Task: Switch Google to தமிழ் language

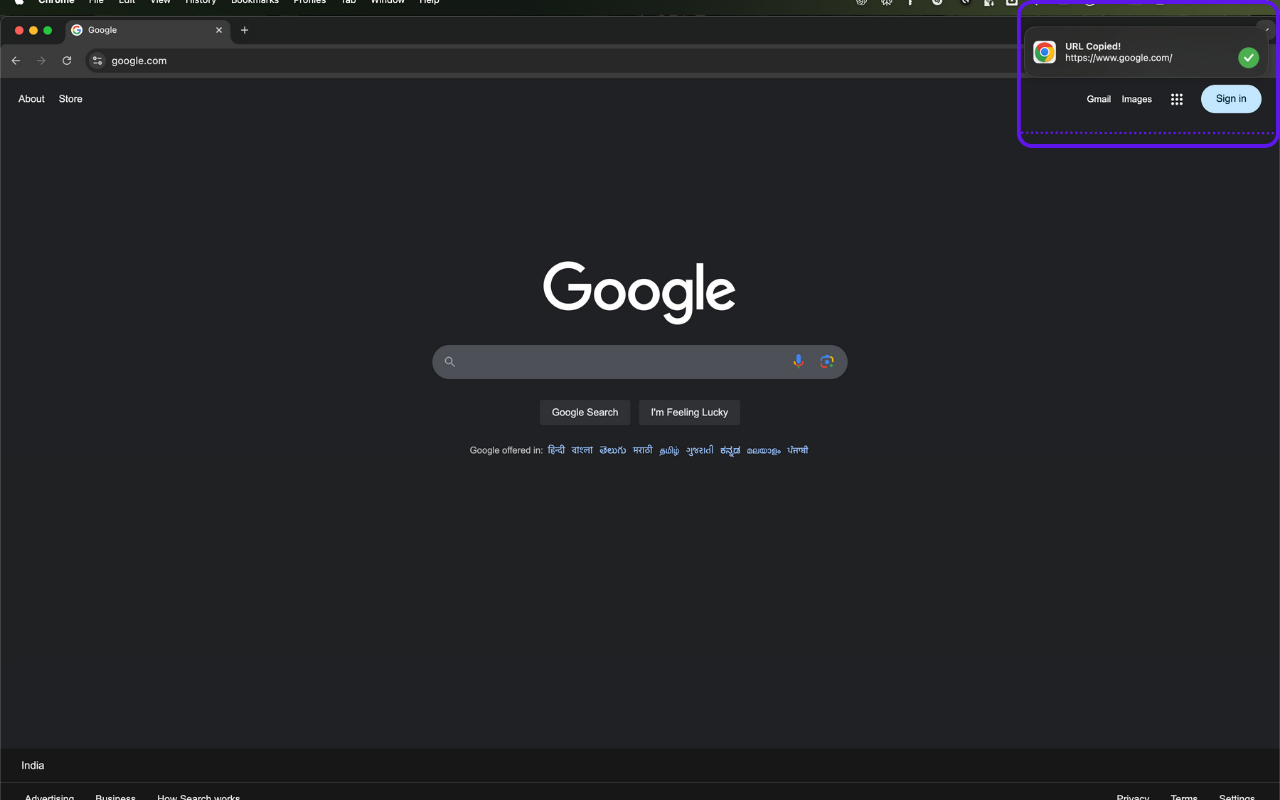Action: pos(670,451)
